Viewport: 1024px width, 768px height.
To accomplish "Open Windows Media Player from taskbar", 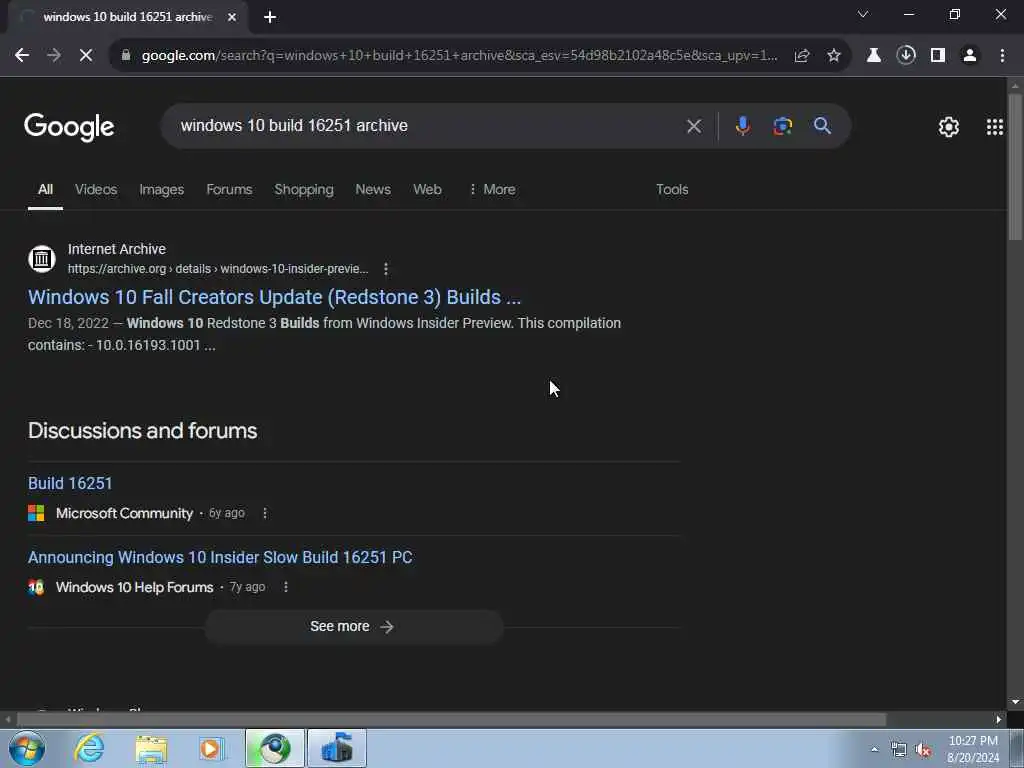I will point(212,748).
